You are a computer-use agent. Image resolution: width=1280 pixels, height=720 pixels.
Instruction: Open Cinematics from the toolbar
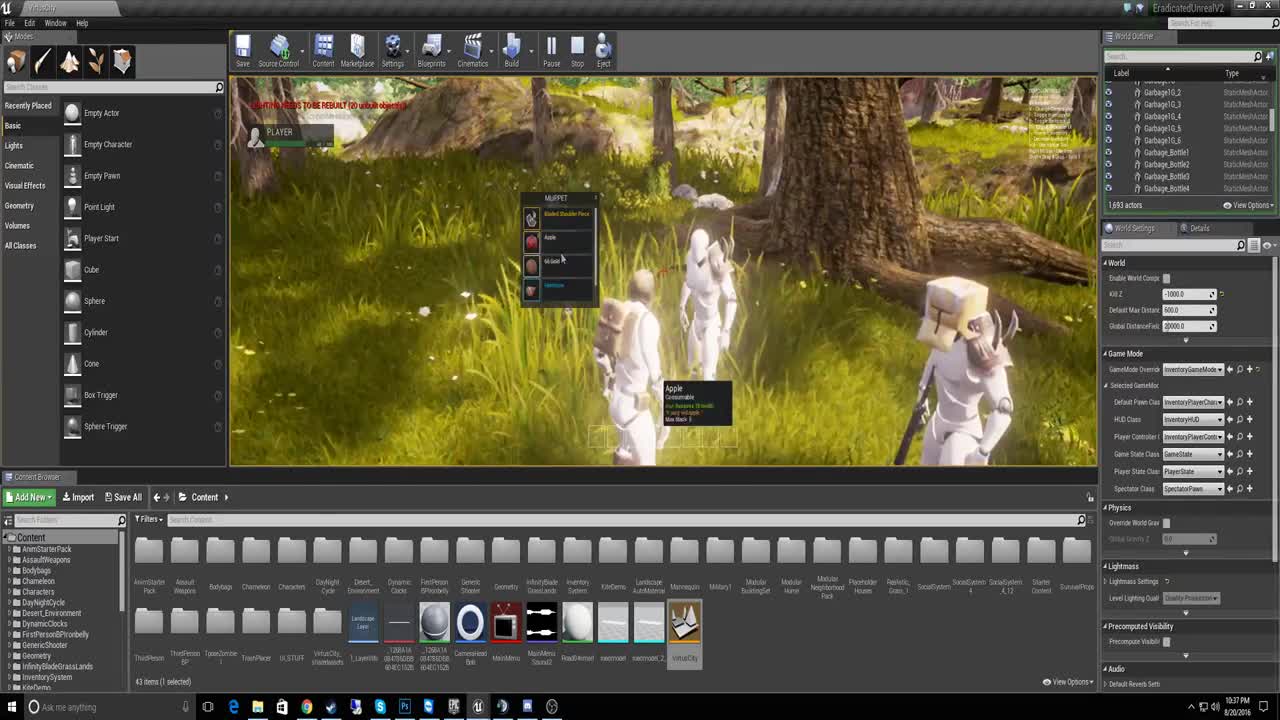tap(472, 46)
